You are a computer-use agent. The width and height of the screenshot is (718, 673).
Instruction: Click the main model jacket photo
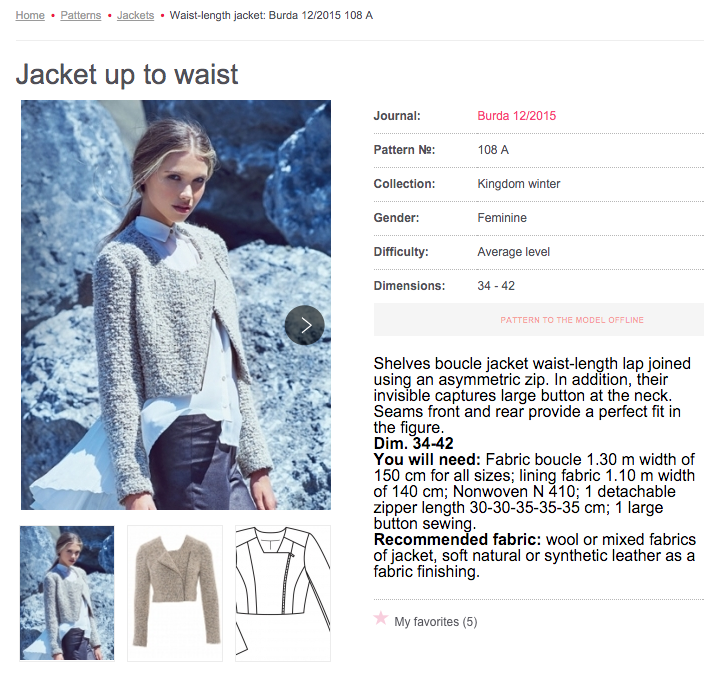176,305
